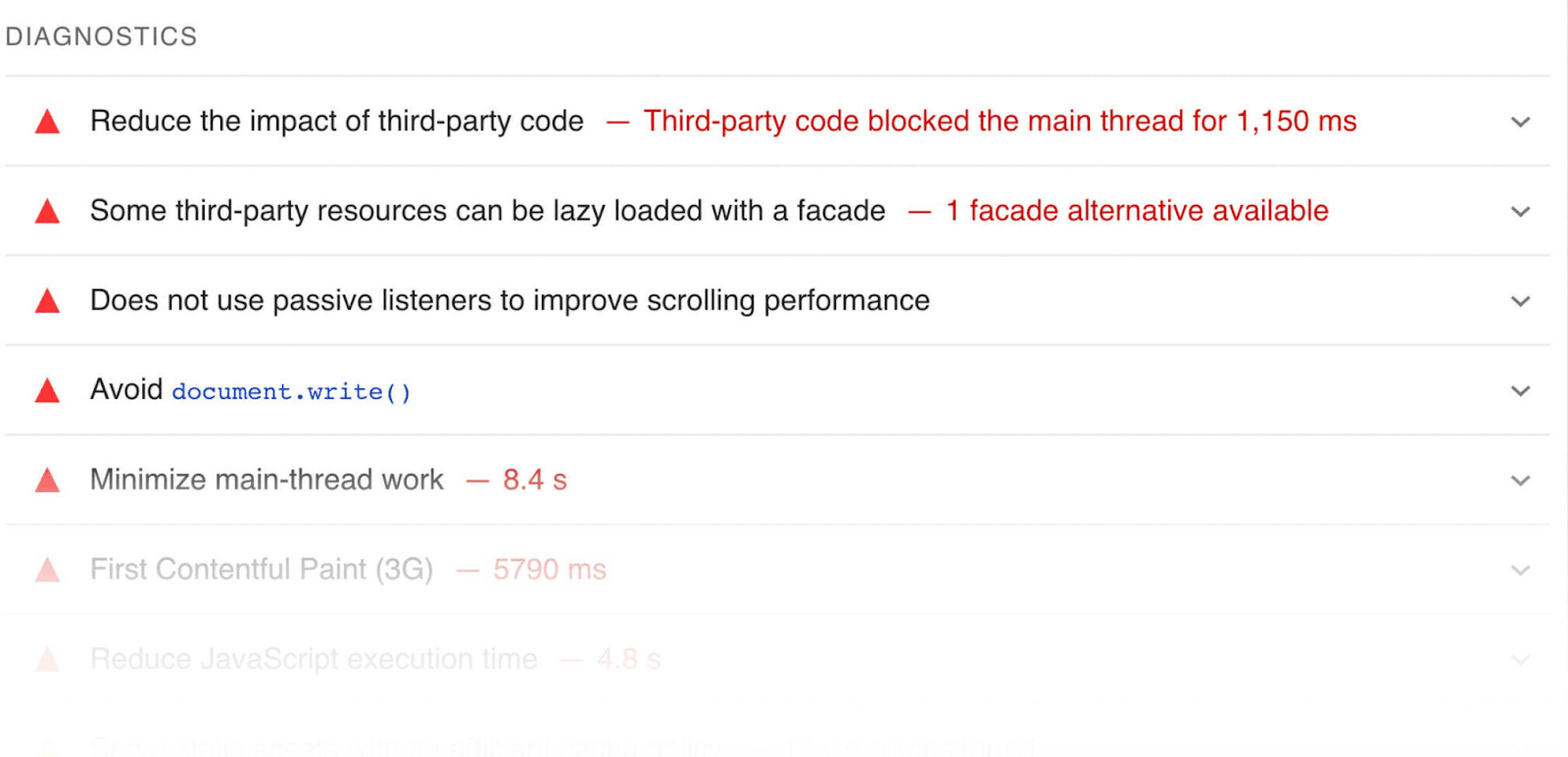Open the document.write() code link
Viewport: 1568px width, 757px height.
coord(291,392)
